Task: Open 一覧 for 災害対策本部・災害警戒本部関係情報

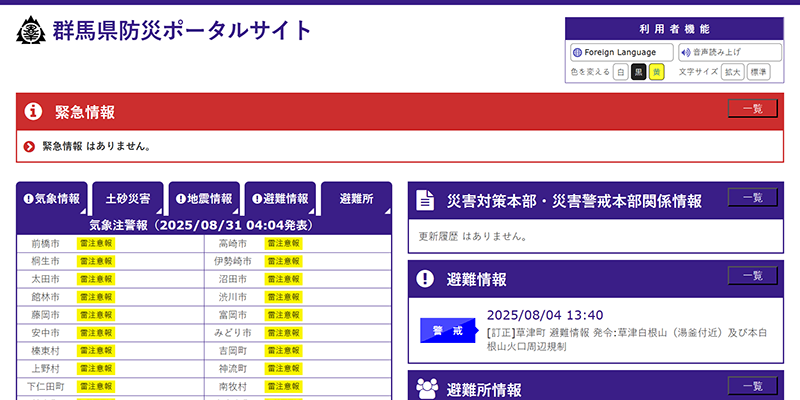Action: 753,197
